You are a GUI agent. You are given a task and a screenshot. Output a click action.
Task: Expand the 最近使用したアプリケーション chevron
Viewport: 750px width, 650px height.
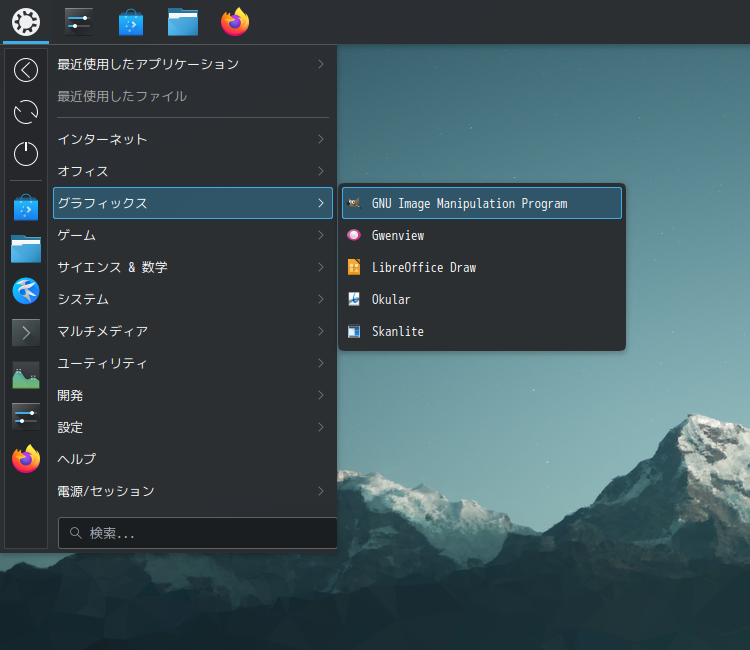(x=321, y=64)
